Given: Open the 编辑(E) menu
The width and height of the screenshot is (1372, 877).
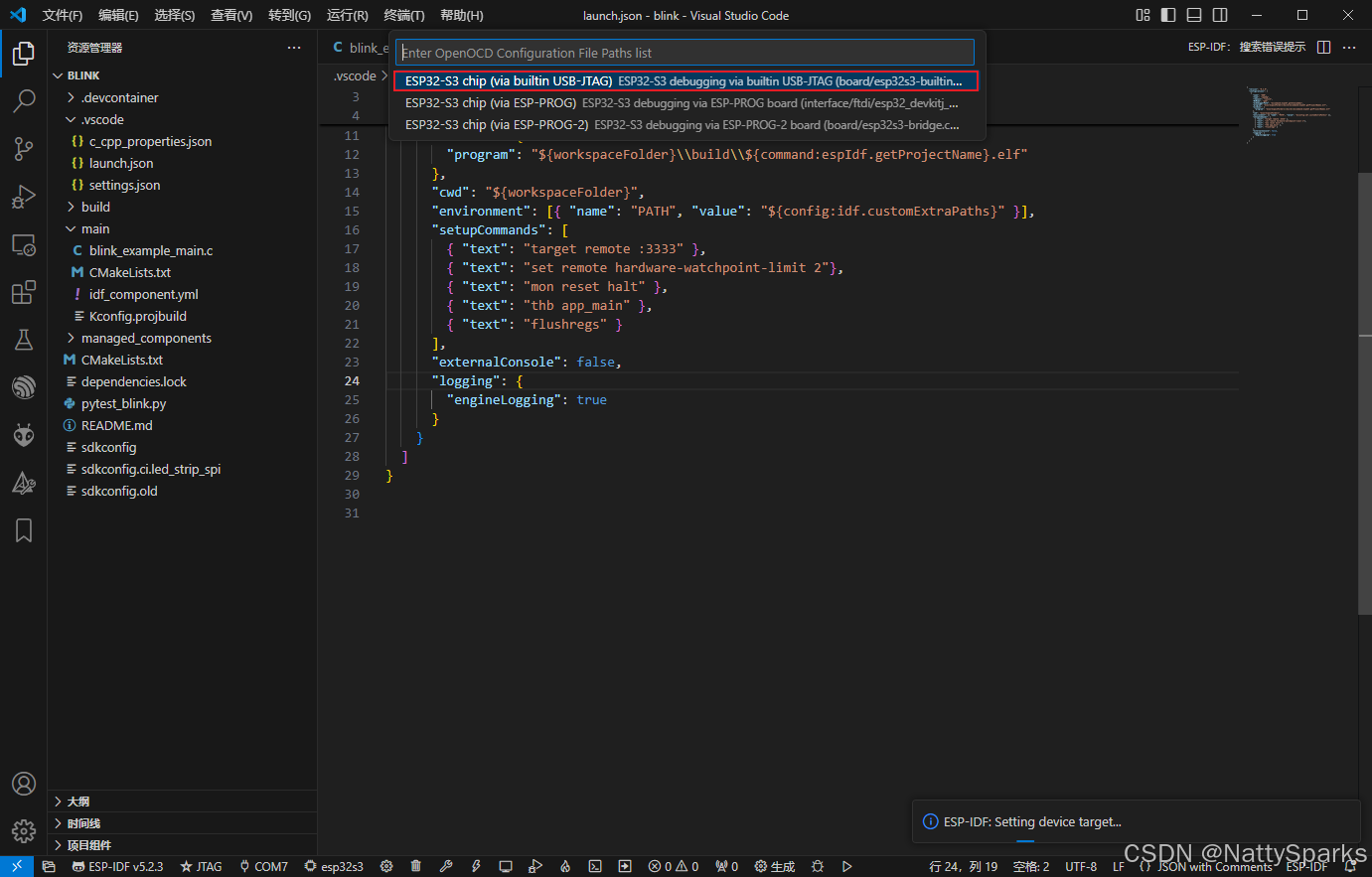Looking at the screenshot, I should click(x=118, y=15).
